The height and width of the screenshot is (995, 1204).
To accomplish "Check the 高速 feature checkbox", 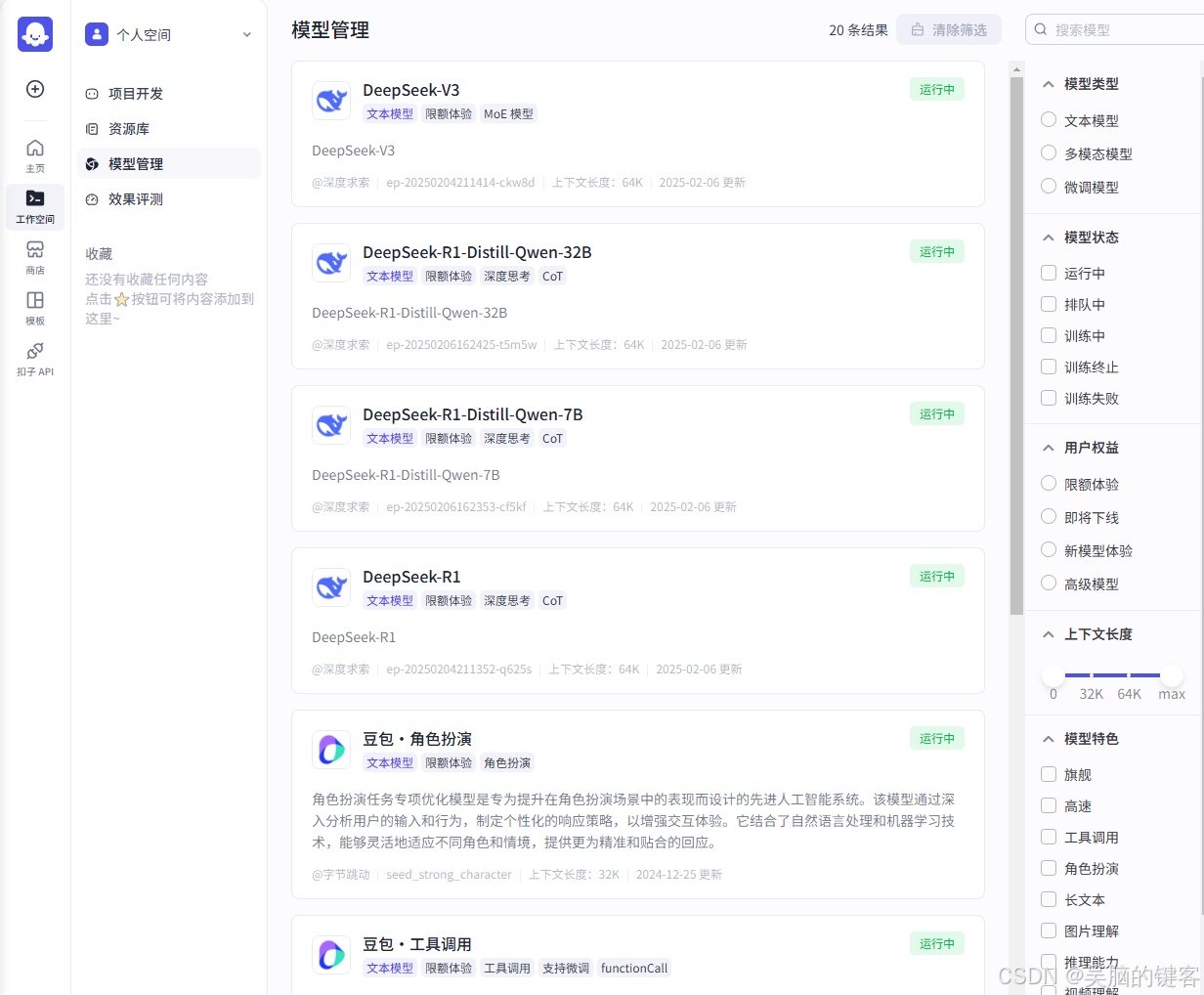I will point(1049,805).
